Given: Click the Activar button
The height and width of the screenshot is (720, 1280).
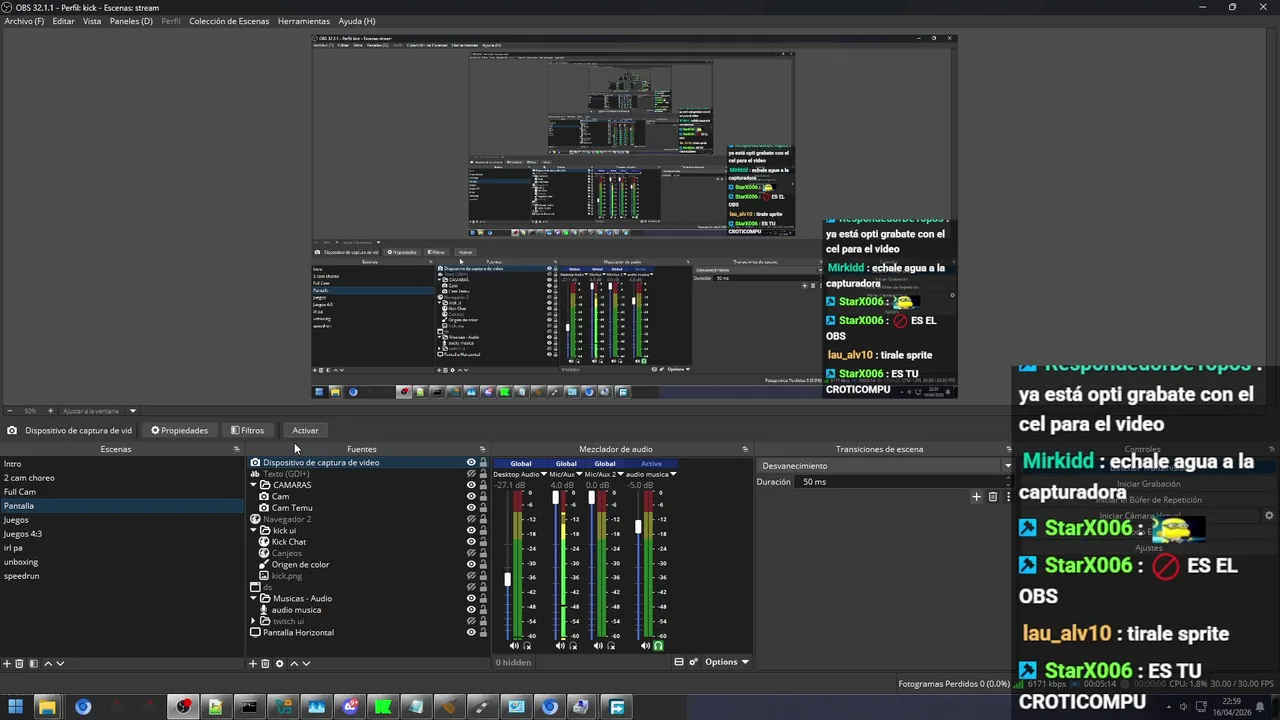Looking at the screenshot, I should (x=305, y=431).
